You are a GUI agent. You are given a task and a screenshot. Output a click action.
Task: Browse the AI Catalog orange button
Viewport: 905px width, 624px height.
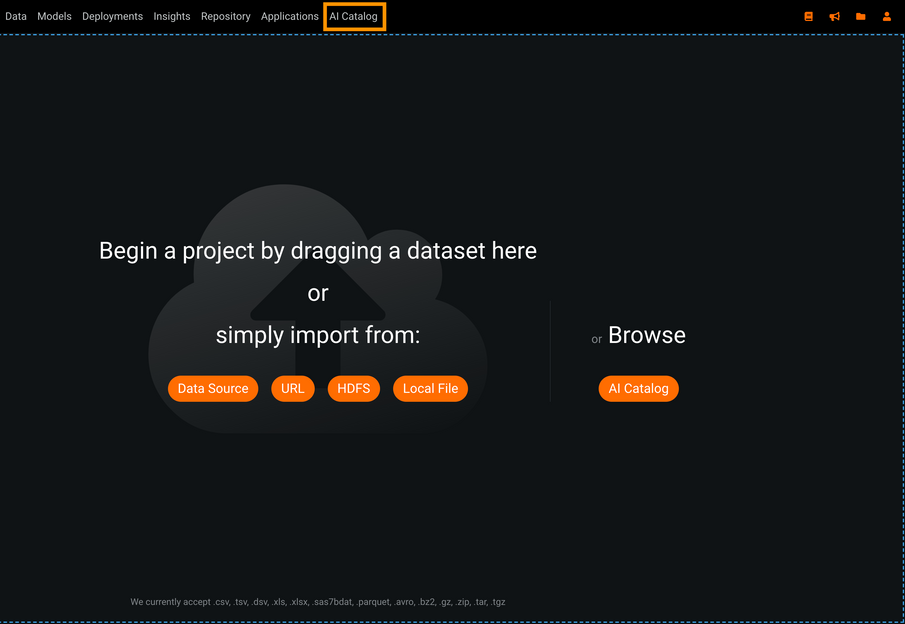[638, 389]
